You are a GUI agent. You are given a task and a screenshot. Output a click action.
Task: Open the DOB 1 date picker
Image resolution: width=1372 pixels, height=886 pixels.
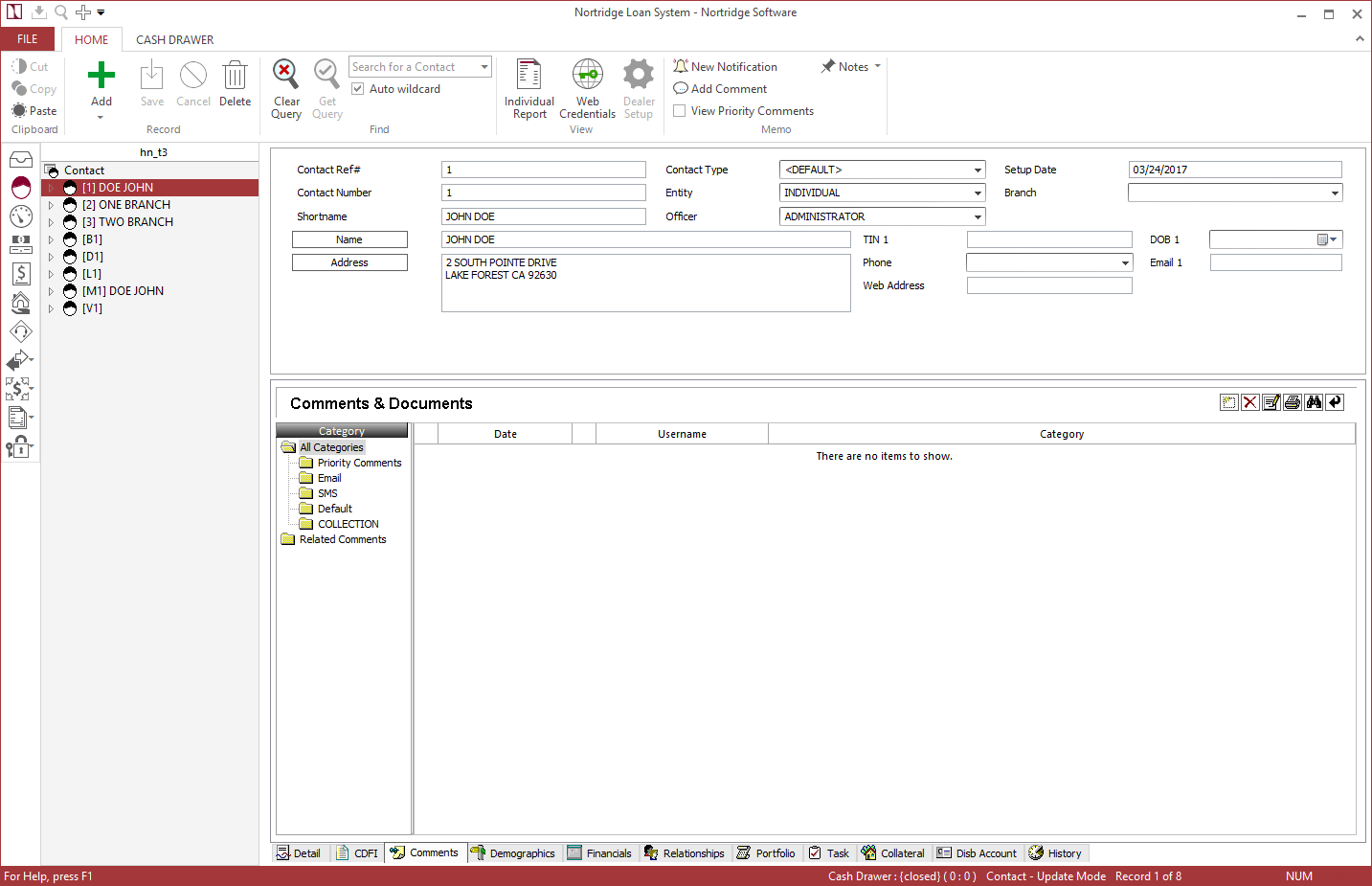[x=1327, y=239]
